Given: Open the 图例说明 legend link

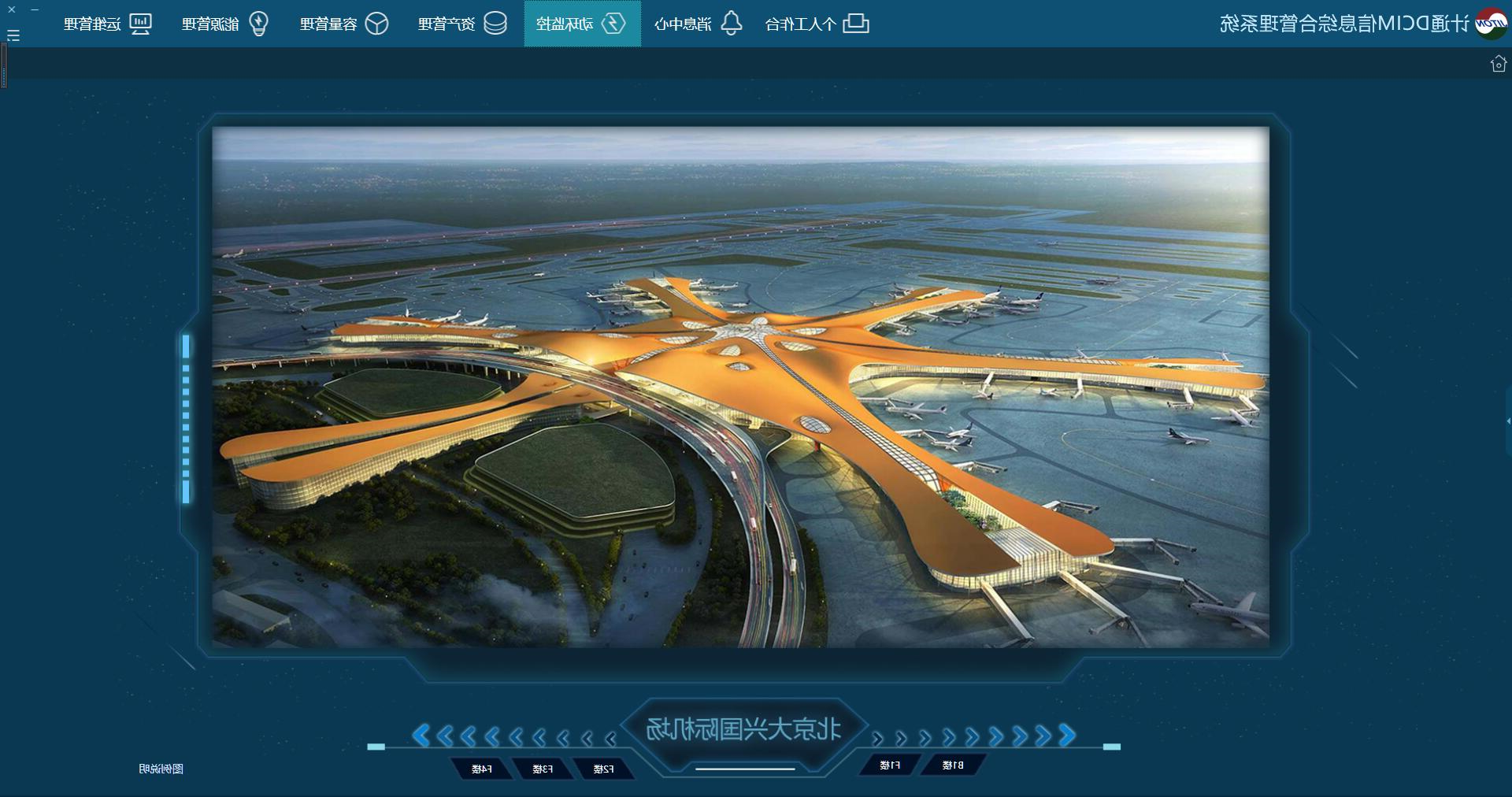Looking at the screenshot, I should (x=161, y=769).
